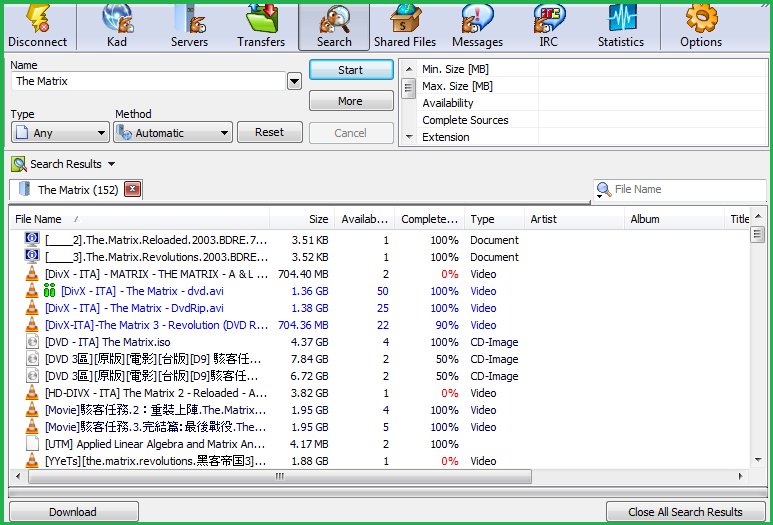Click the Min. Size [MB] value field
This screenshot has width=773, height=525.
click(652, 69)
